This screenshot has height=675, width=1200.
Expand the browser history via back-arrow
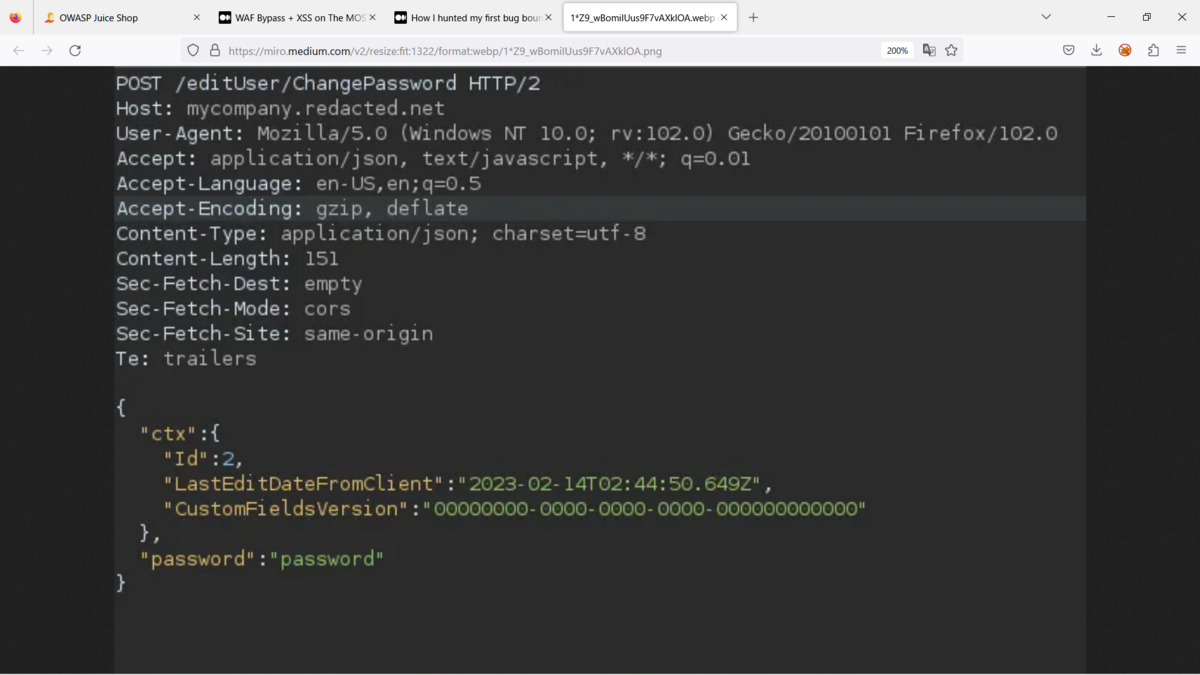click(18, 50)
